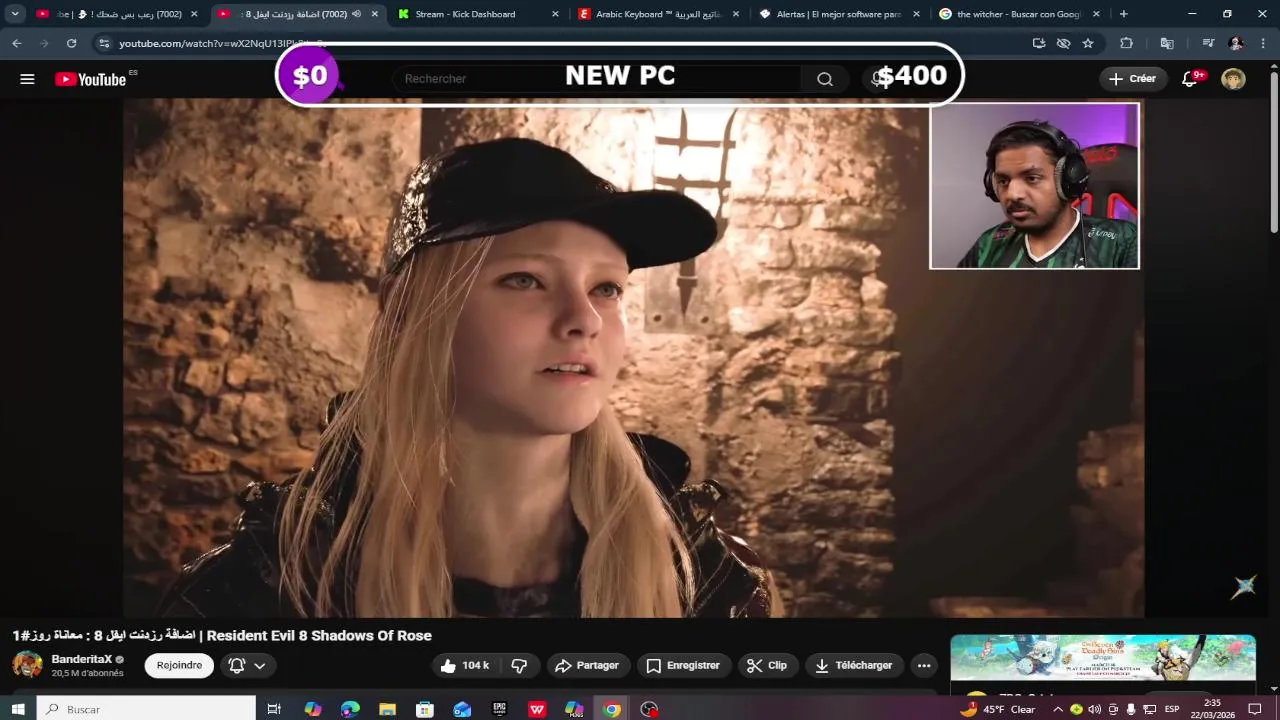Image resolution: width=1280 pixels, height=720 pixels.
Task: Open Chrome three-dot menu
Action: [1264, 43]
